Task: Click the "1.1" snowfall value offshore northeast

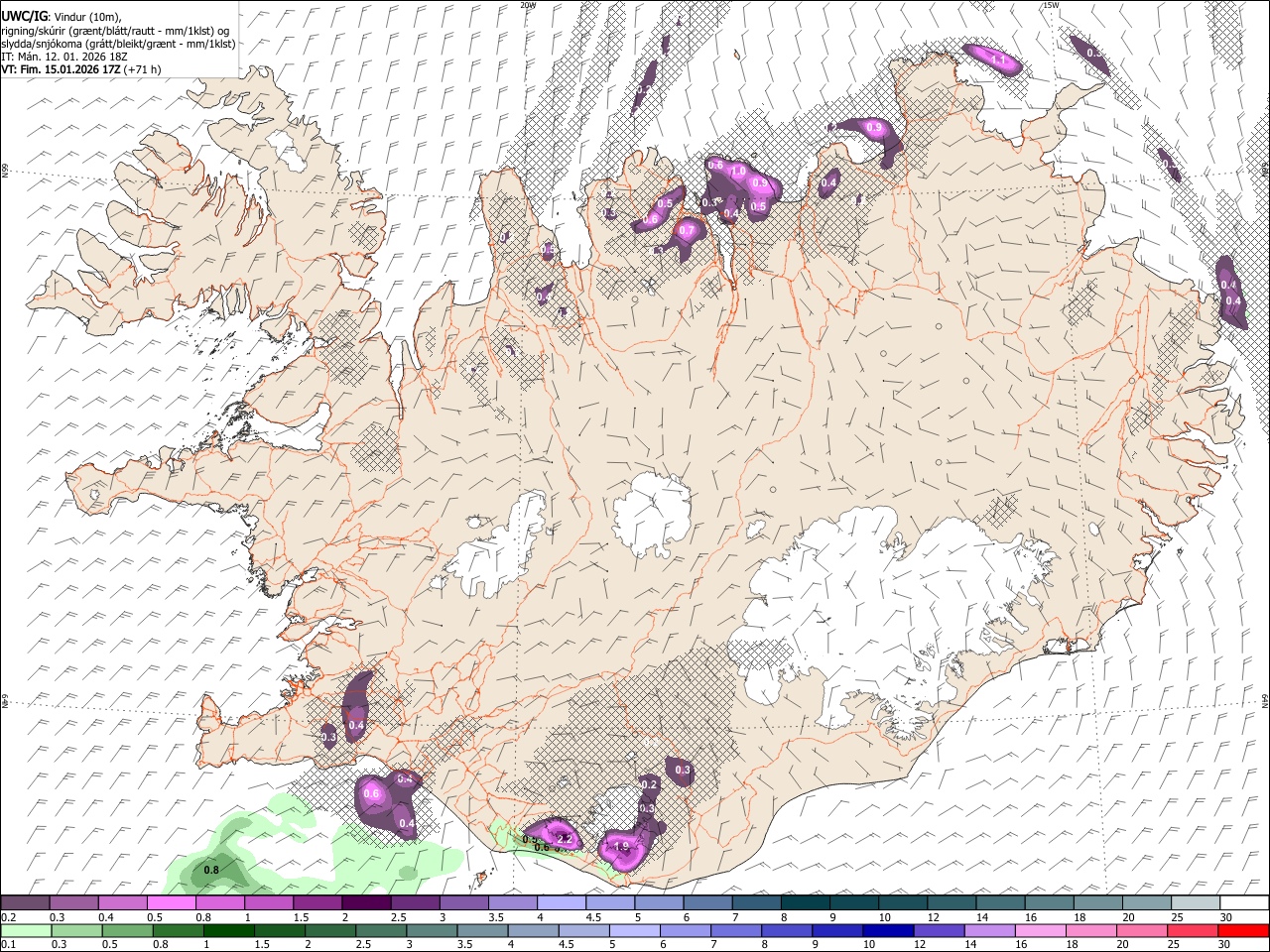Action: click(999, 61)
